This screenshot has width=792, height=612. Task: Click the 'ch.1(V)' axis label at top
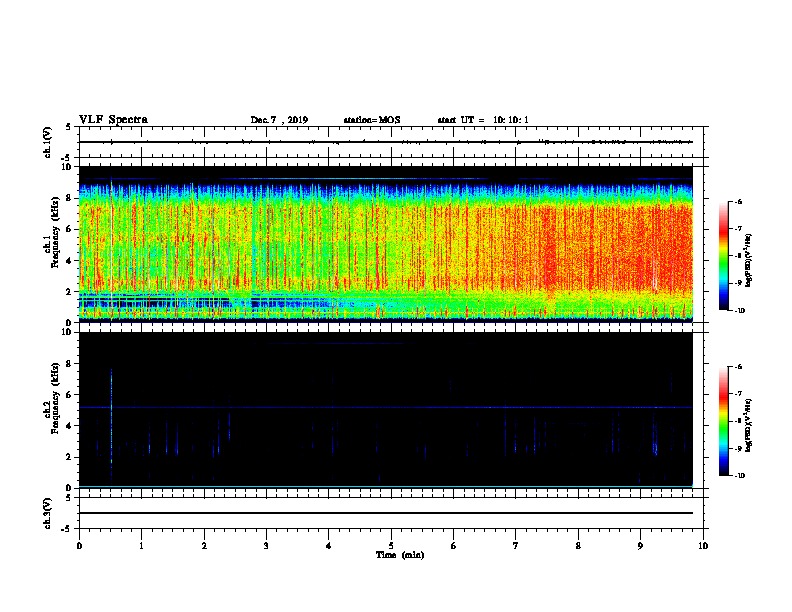tap(48, 142)
